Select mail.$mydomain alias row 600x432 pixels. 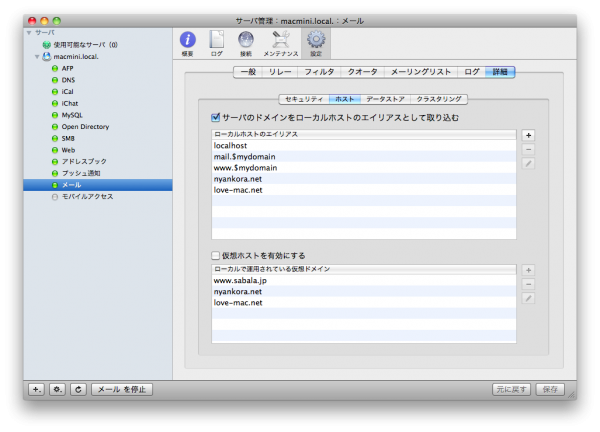(364, 156)
